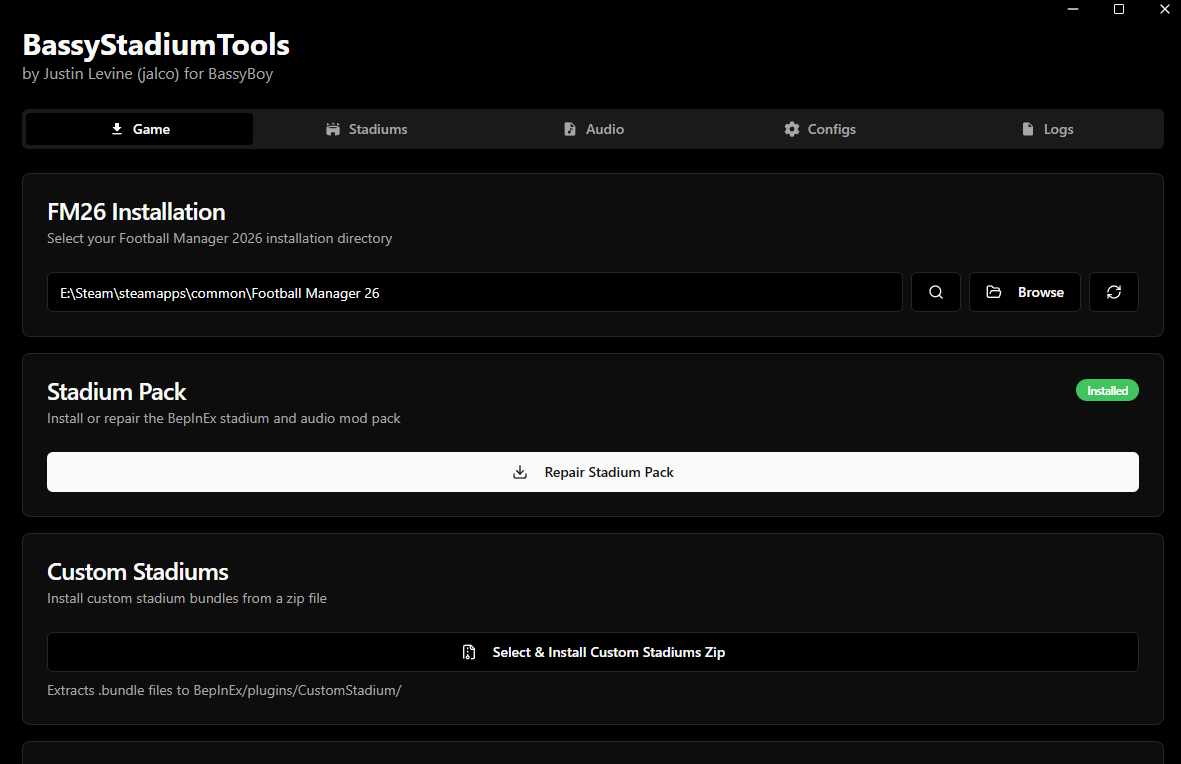The height and width of the screenshot is (764, 1181).
Task: Click the green Installed status badge
Action: 1107,390
